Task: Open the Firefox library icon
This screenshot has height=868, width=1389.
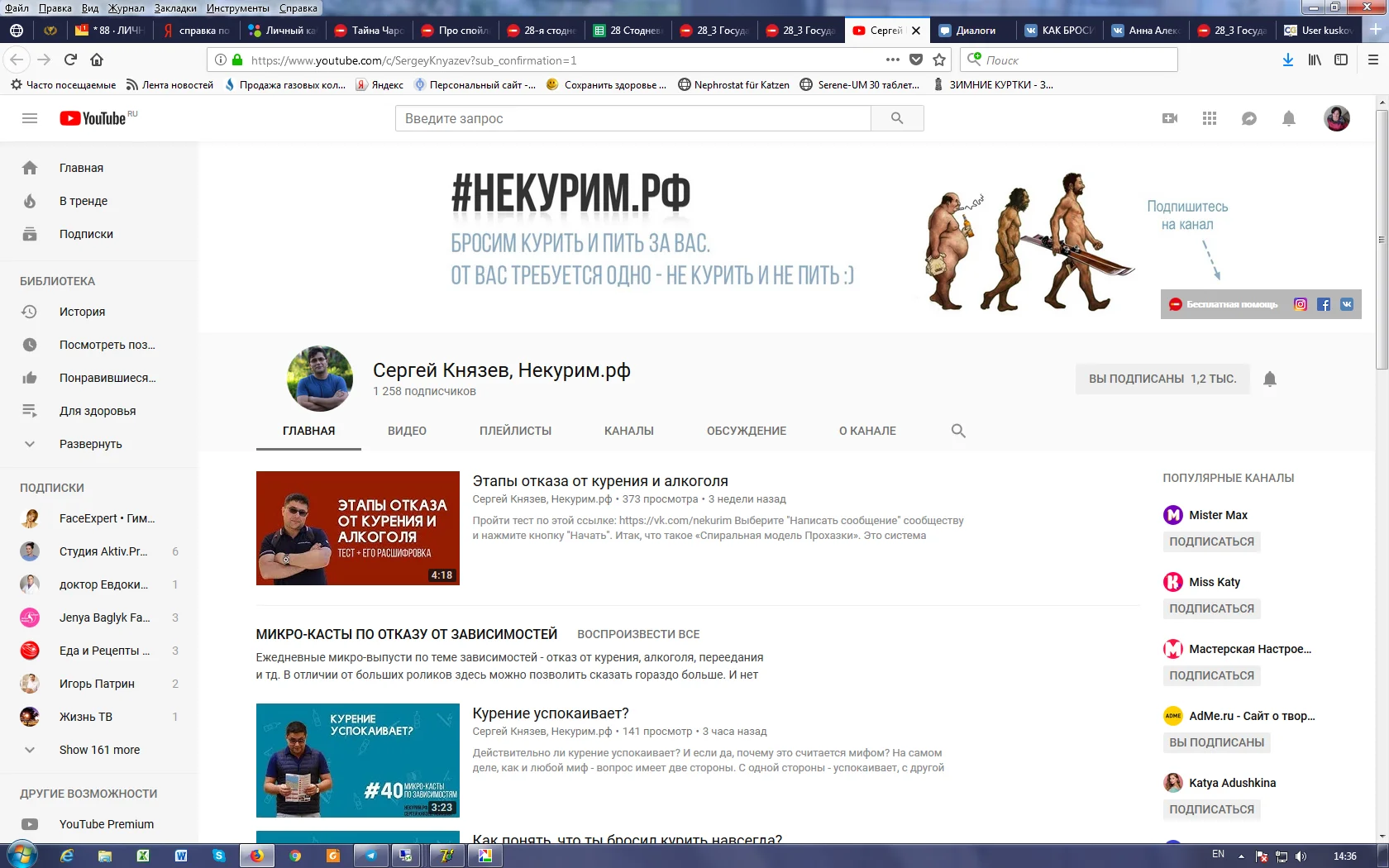Action: (x=1315, y=60)
